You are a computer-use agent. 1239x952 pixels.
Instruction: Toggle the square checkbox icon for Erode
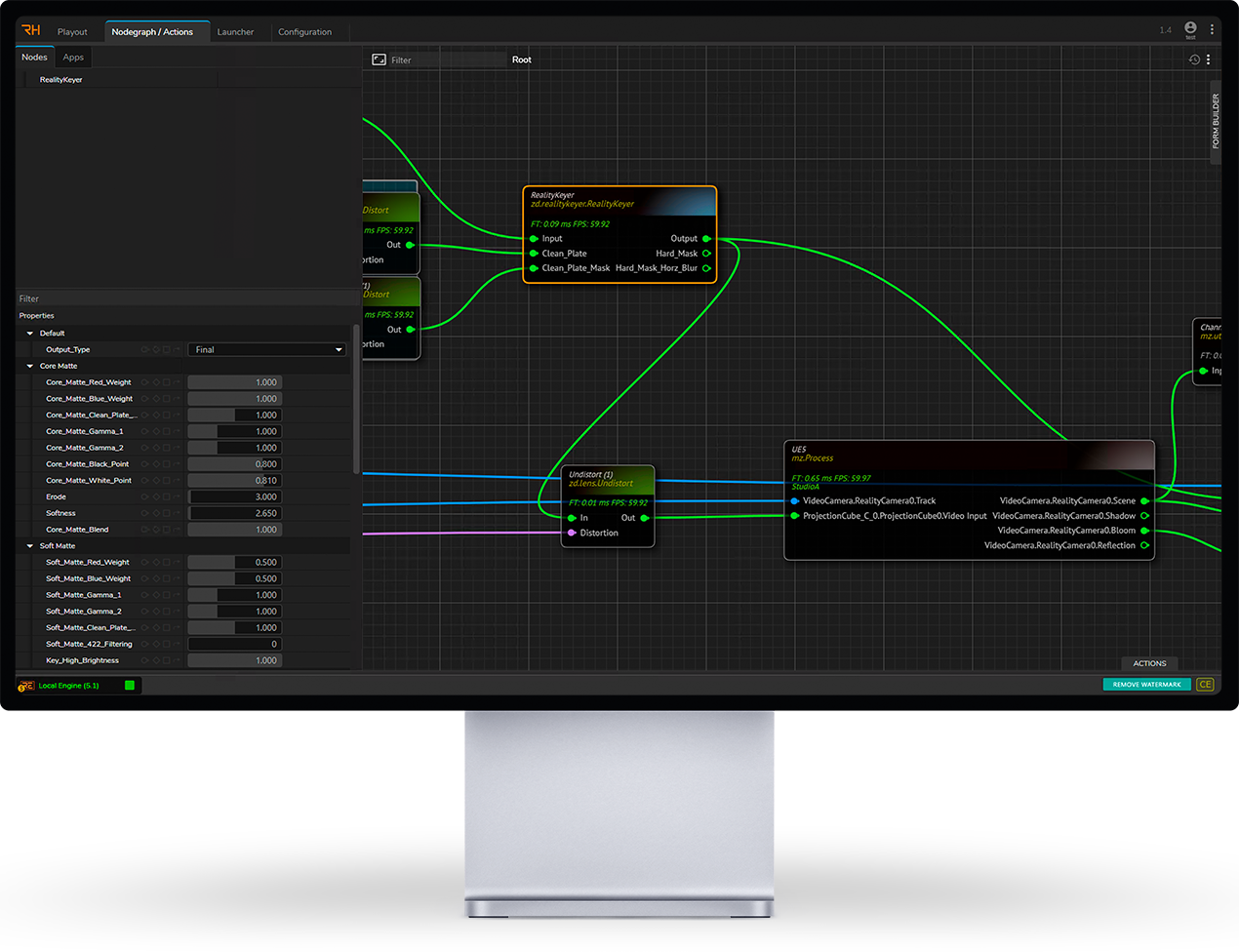point(166,496)
